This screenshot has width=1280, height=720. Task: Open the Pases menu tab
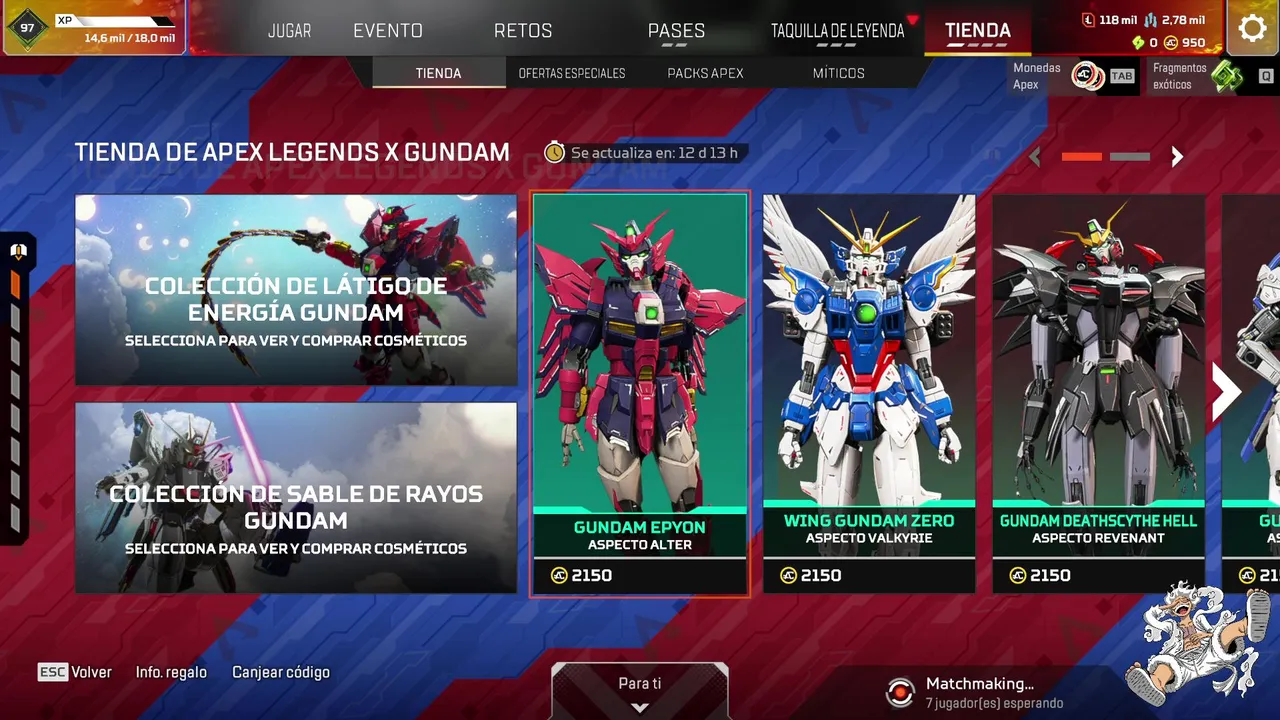coord(676,31)
